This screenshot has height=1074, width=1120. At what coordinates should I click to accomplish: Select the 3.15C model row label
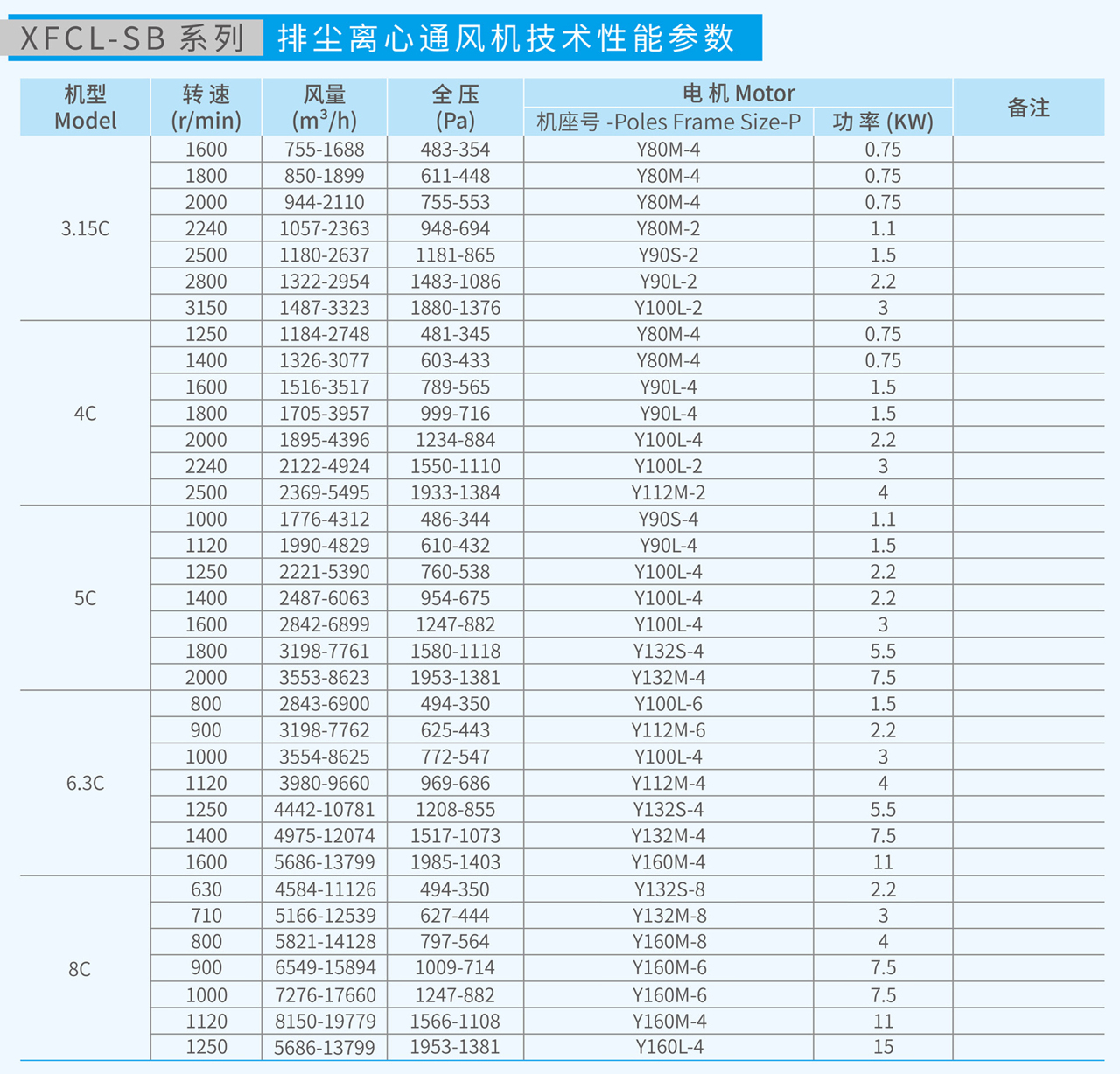(x=83, y=228)
